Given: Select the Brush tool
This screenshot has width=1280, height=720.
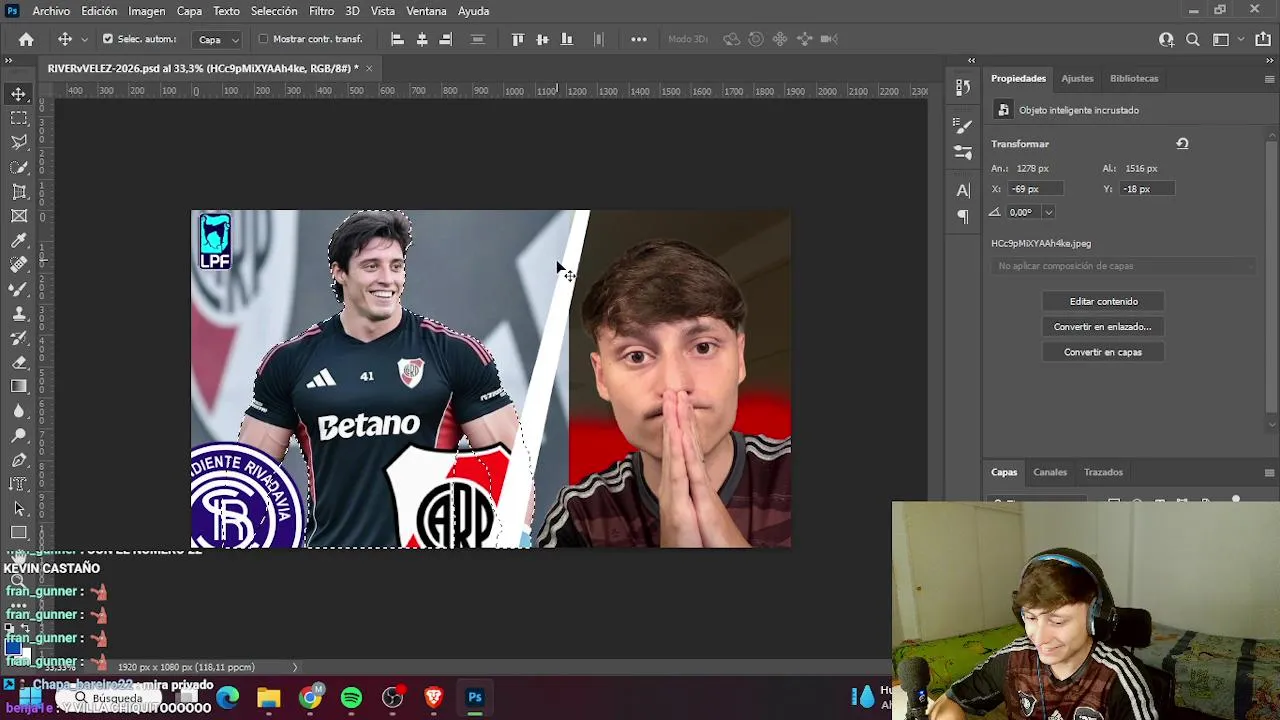Looking at the screenshot, I should [19, 289].
